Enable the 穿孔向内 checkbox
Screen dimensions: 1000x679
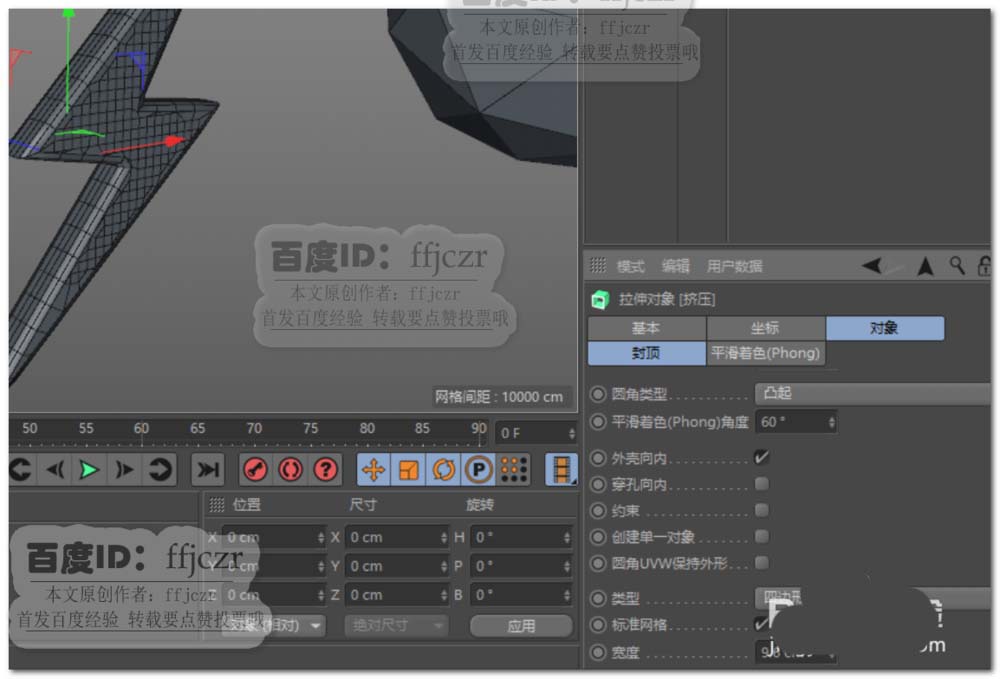tap(762, 484)
